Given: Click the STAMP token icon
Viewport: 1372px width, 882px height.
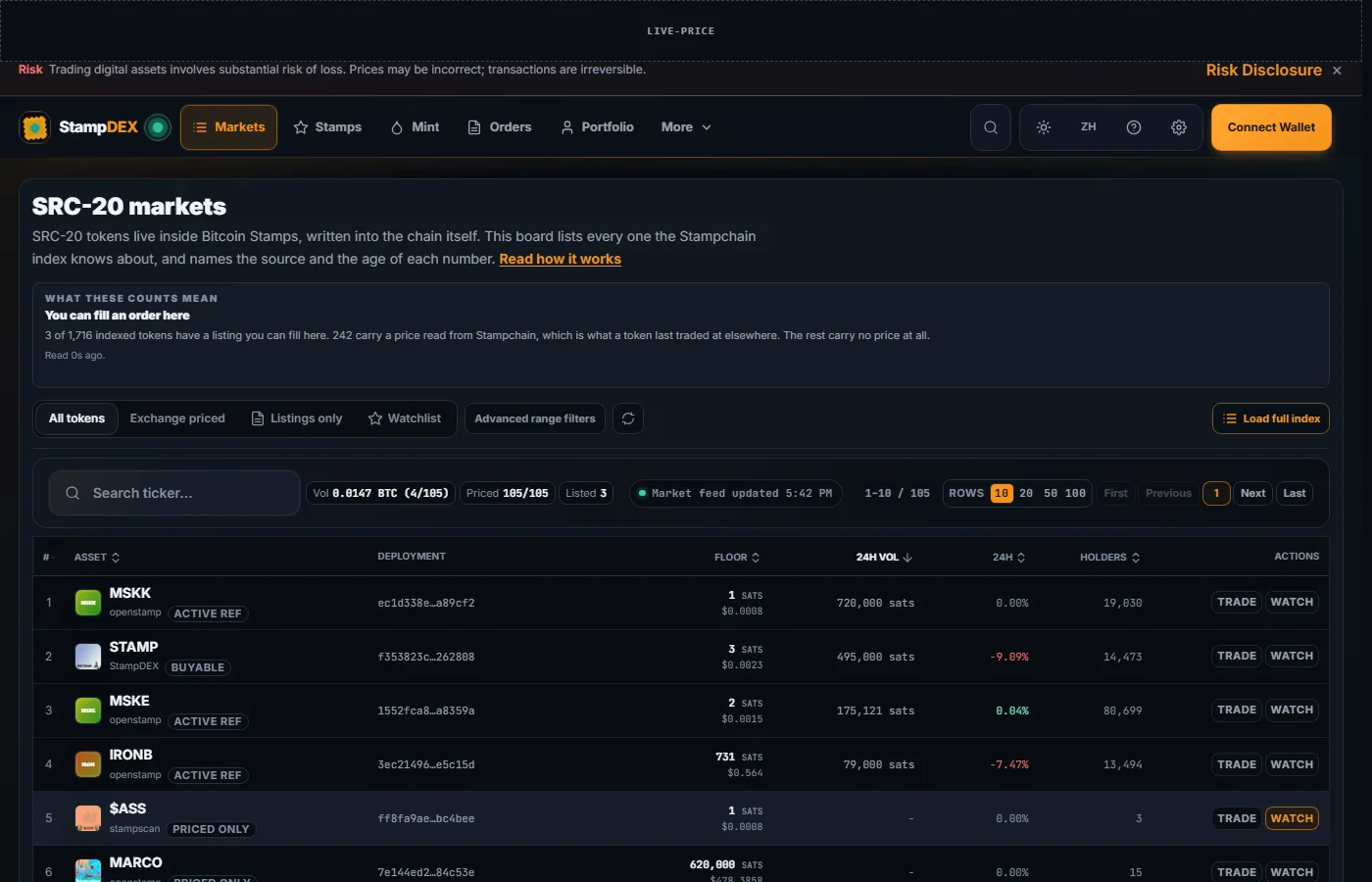Looking at the screenshot, I should point(88,657).
